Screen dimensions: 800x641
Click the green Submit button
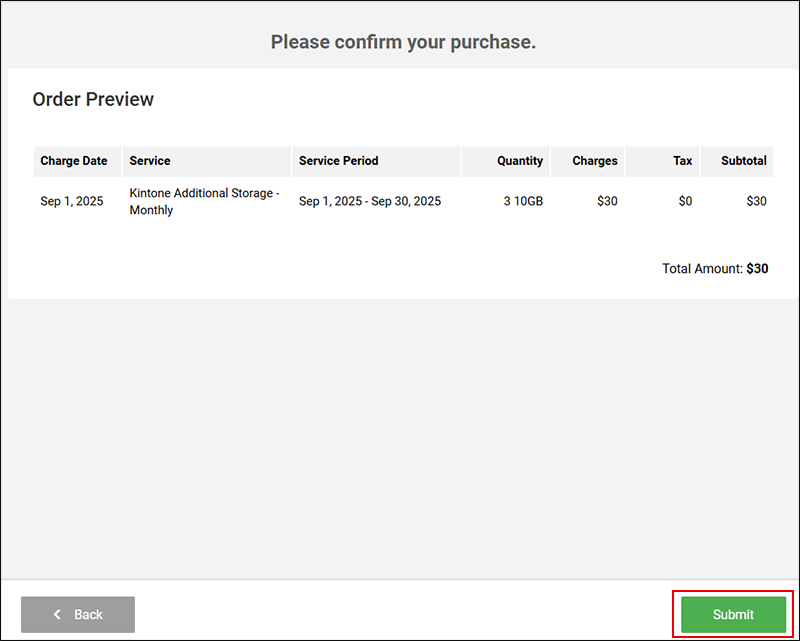pos(733,614)
